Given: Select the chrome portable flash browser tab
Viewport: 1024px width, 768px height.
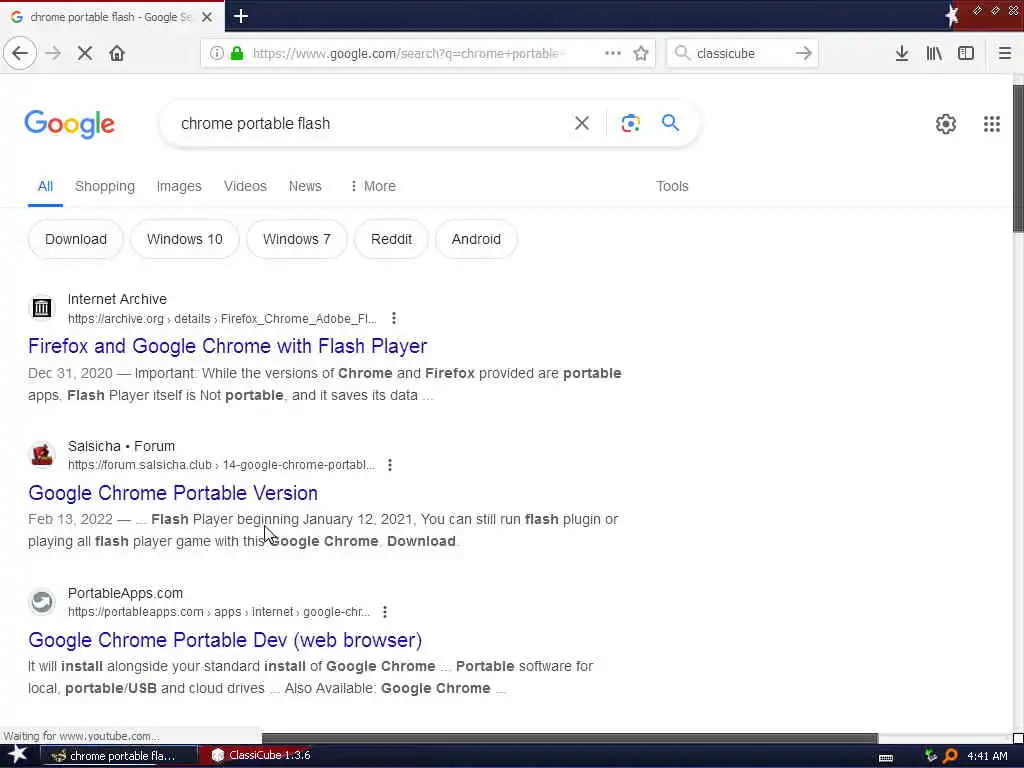Looking at the screenshot, I should (112, 17).
